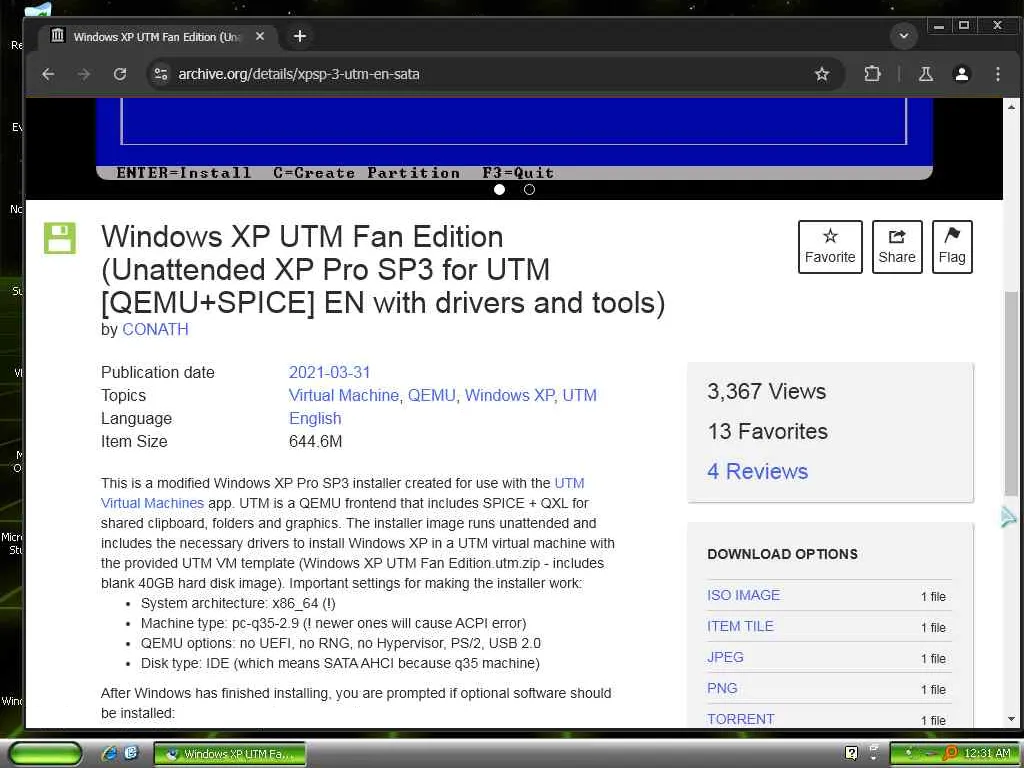Select the Windows XP UTM Fan Edition tab
This screenshot has width=1024, height=768.
158,37
